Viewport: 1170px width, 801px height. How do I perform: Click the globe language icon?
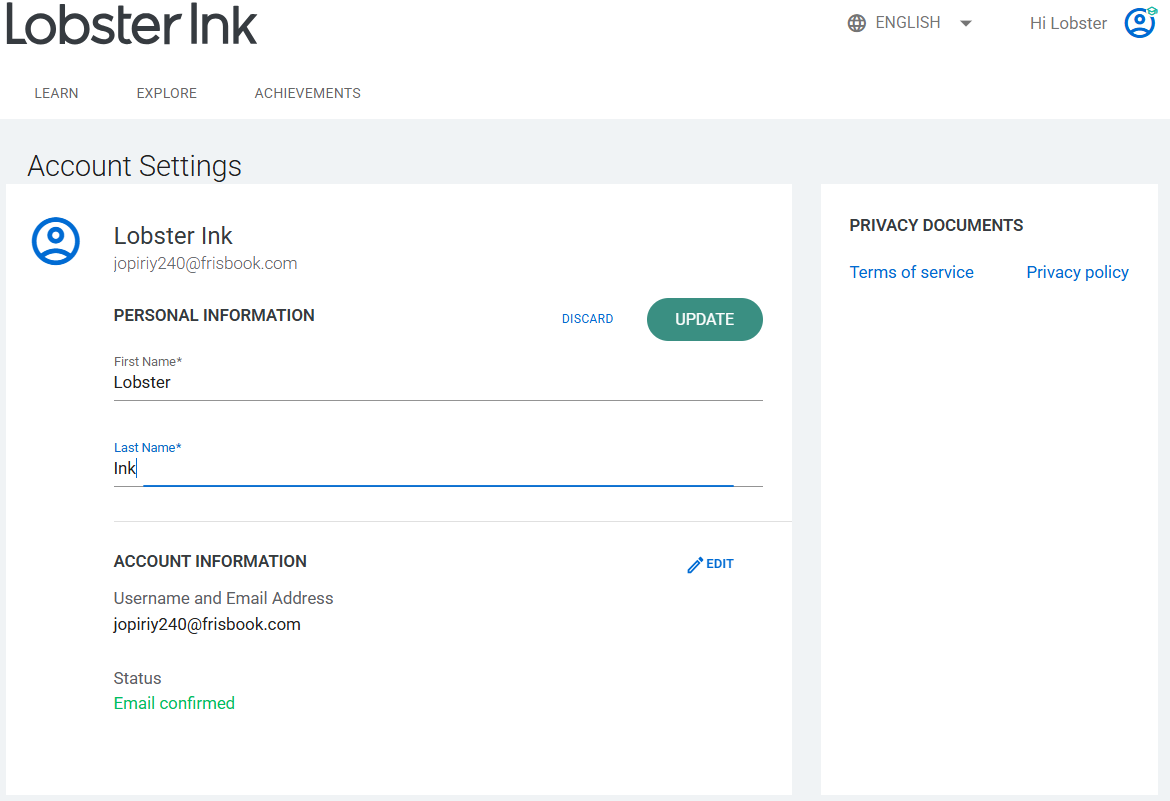857,23
